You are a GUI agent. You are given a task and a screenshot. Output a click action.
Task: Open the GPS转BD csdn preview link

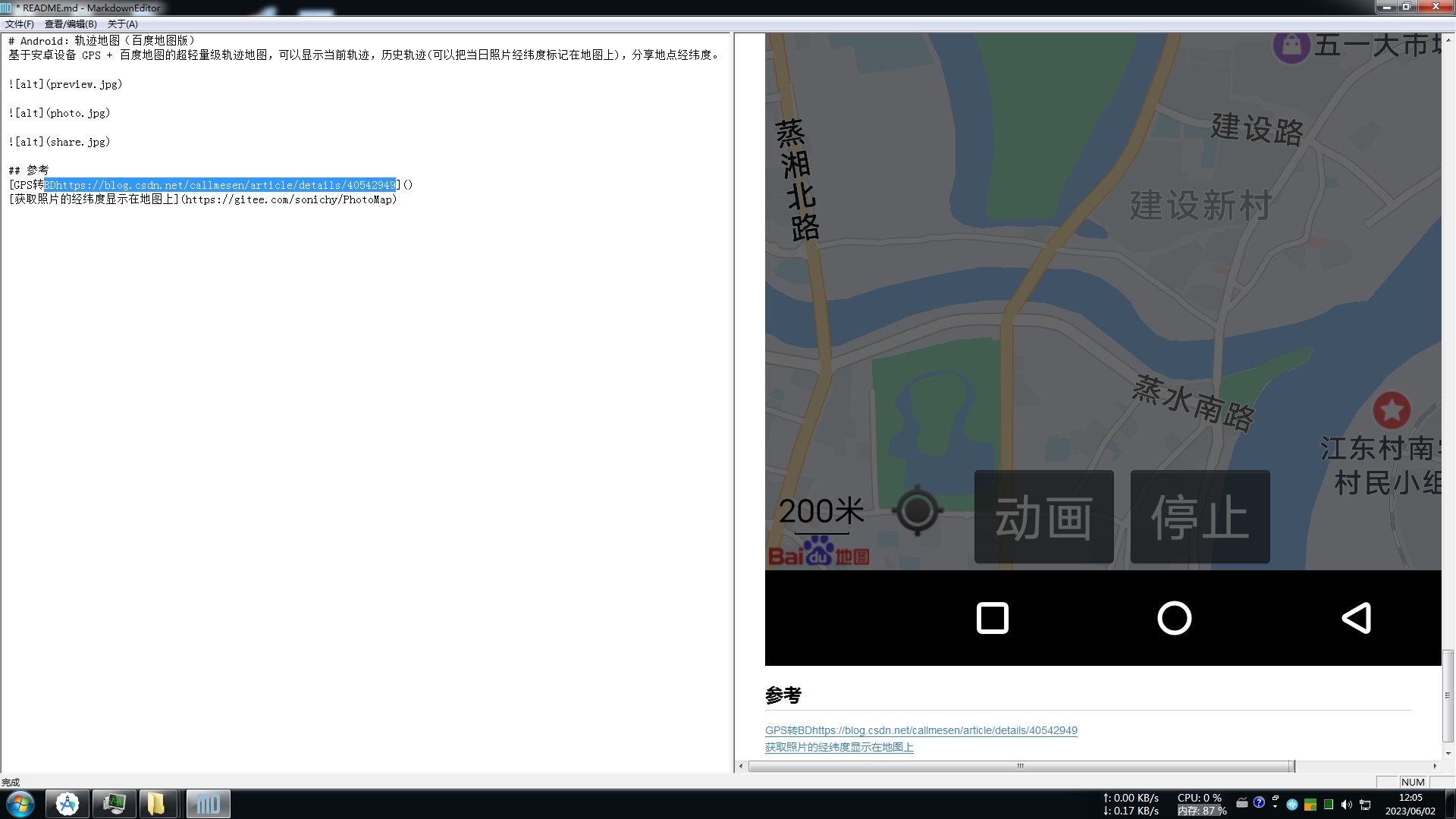(x=921, y=730)
